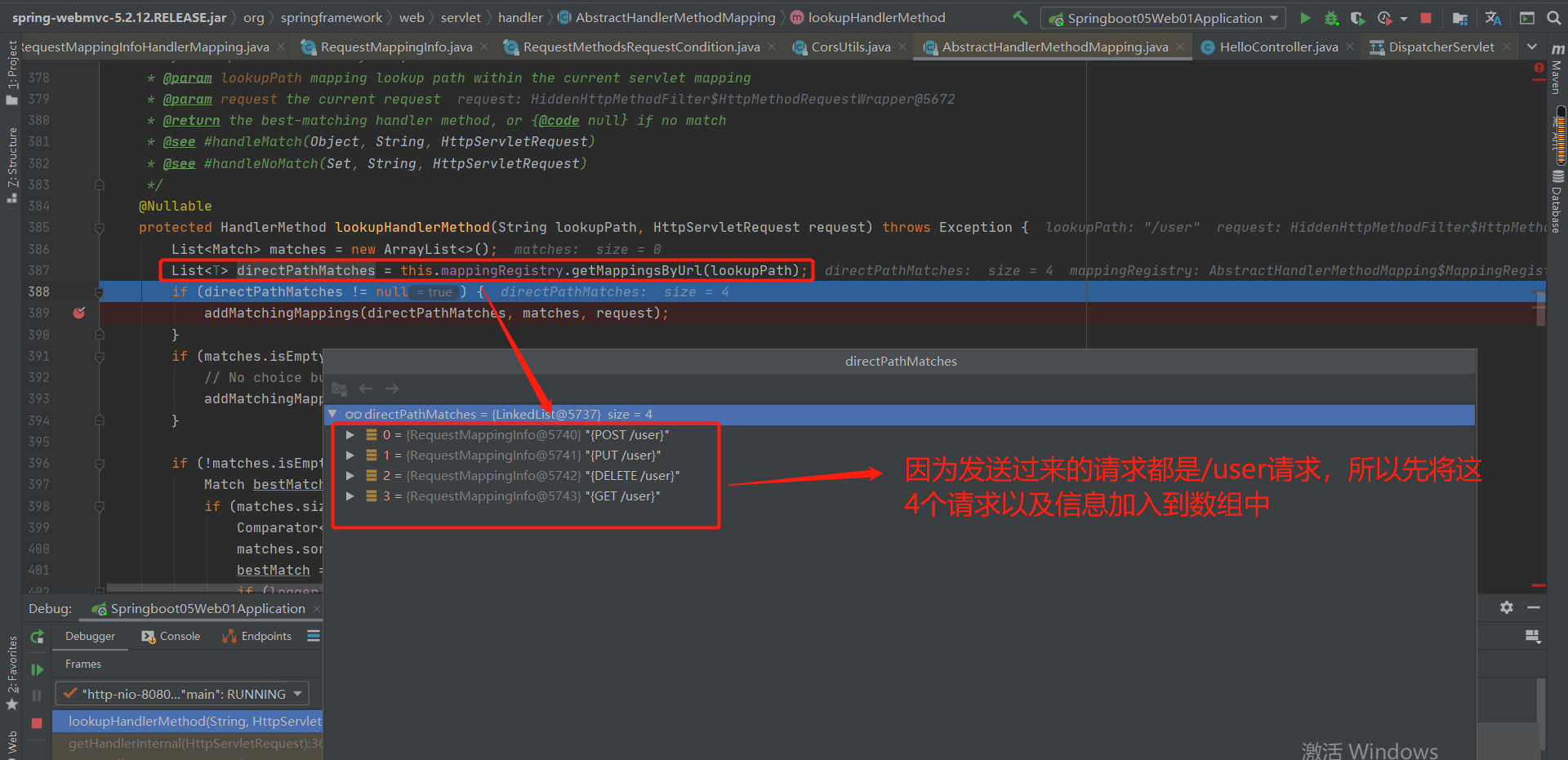Close AbstractHandlerMethodMapping.java tab

click(x=1180, y=47)
